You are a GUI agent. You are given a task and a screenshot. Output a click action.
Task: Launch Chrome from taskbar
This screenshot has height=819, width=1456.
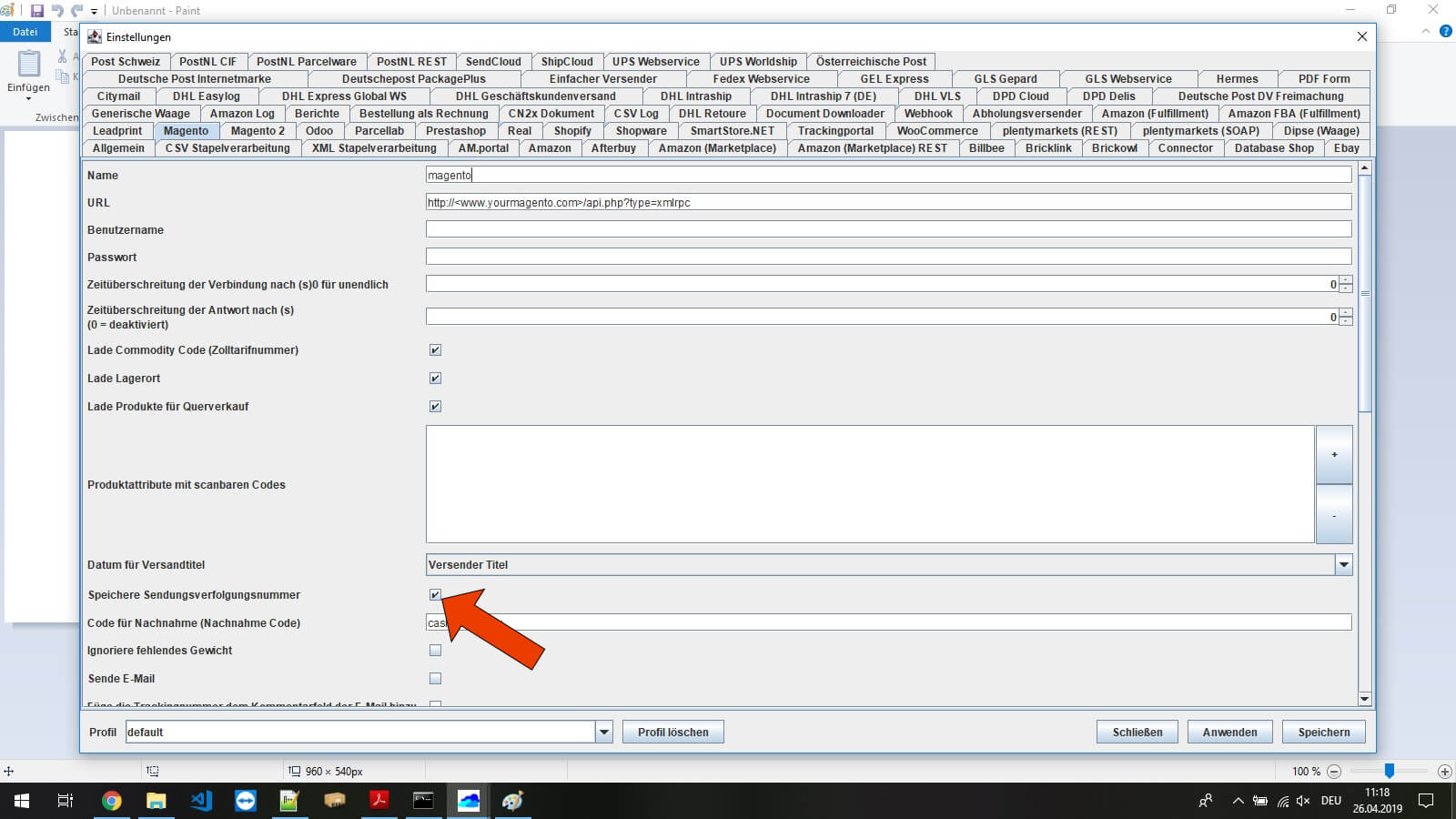[x=111, y=801]
